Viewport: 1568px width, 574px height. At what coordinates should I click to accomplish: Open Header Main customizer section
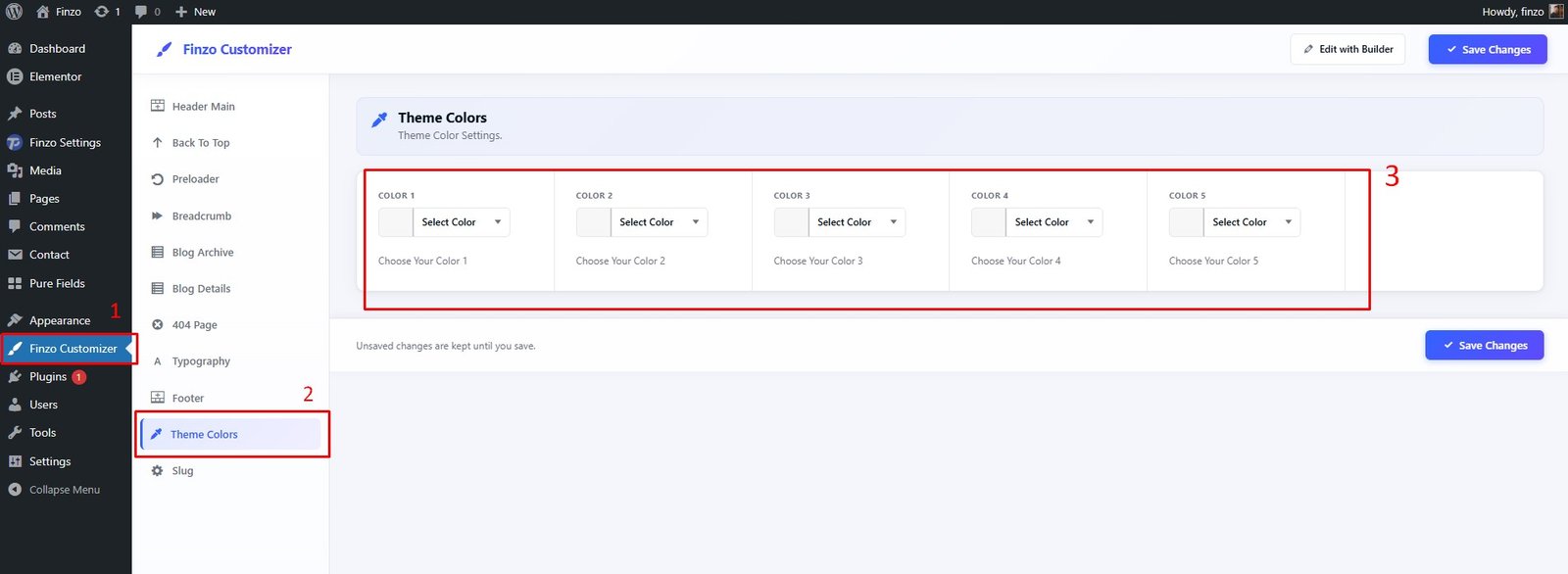click(x=231, y=106)
